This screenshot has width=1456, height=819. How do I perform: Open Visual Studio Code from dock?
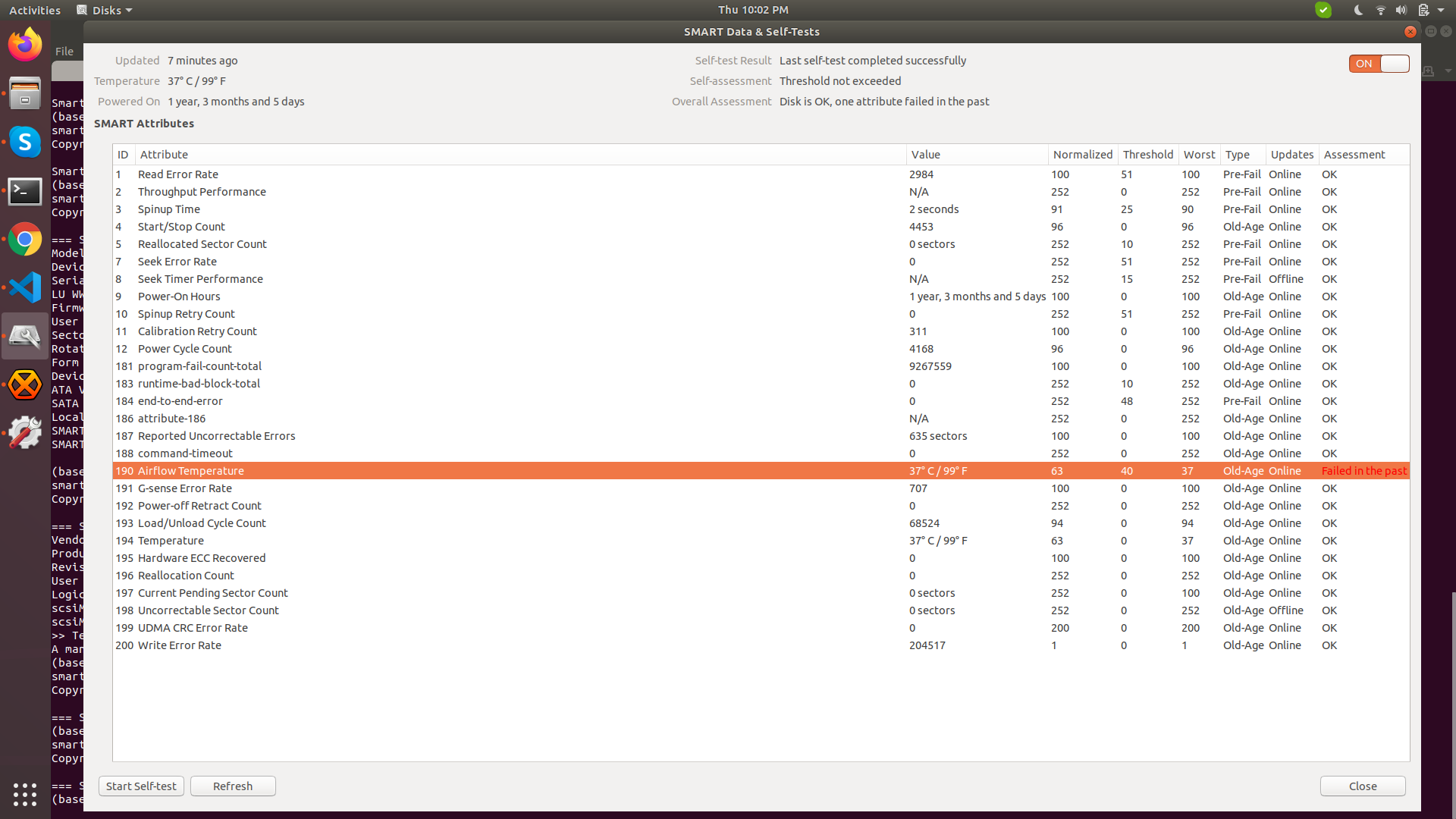25,288
